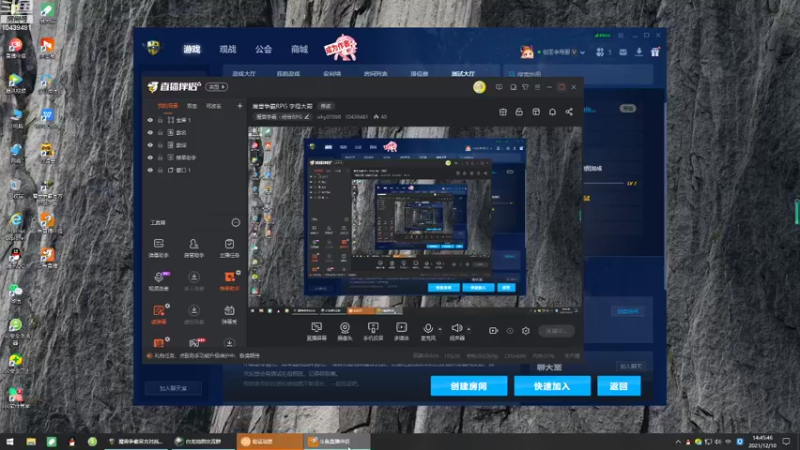This screenshot has width=800, height=450.
Task: Open the 游戏 tab in game platform
Action: tap(192, 49)
